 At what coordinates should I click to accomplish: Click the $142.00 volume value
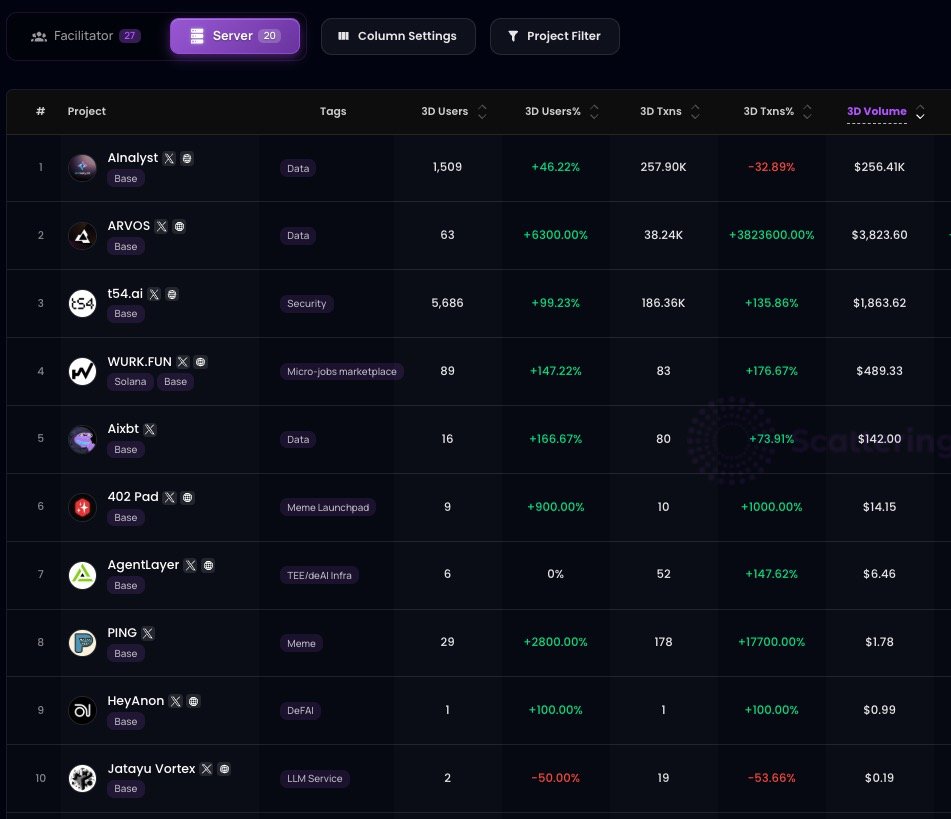pos(879,439)
